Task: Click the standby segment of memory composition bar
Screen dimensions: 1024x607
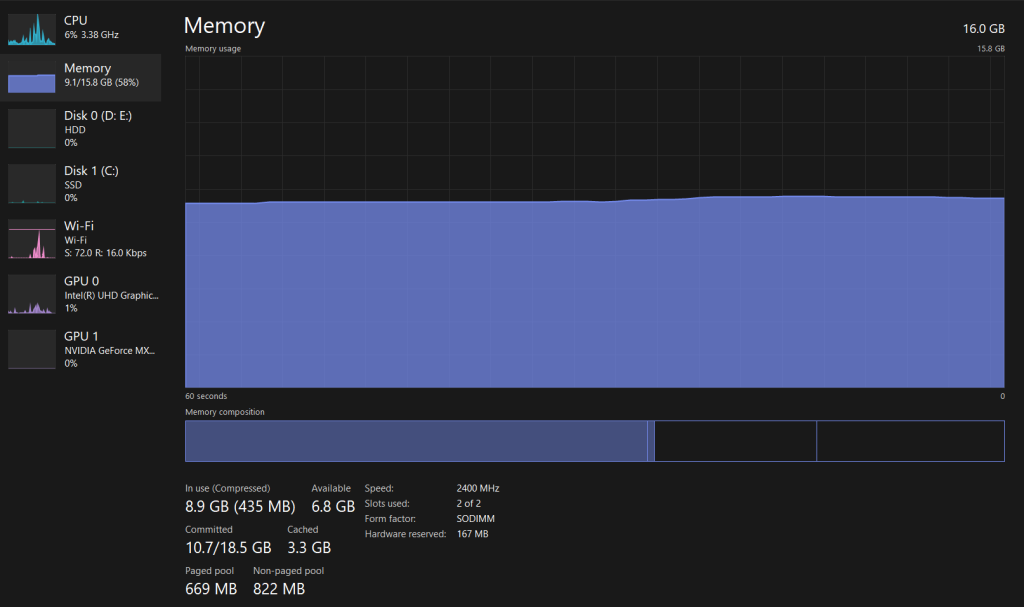Action: (x=735, y=441)
